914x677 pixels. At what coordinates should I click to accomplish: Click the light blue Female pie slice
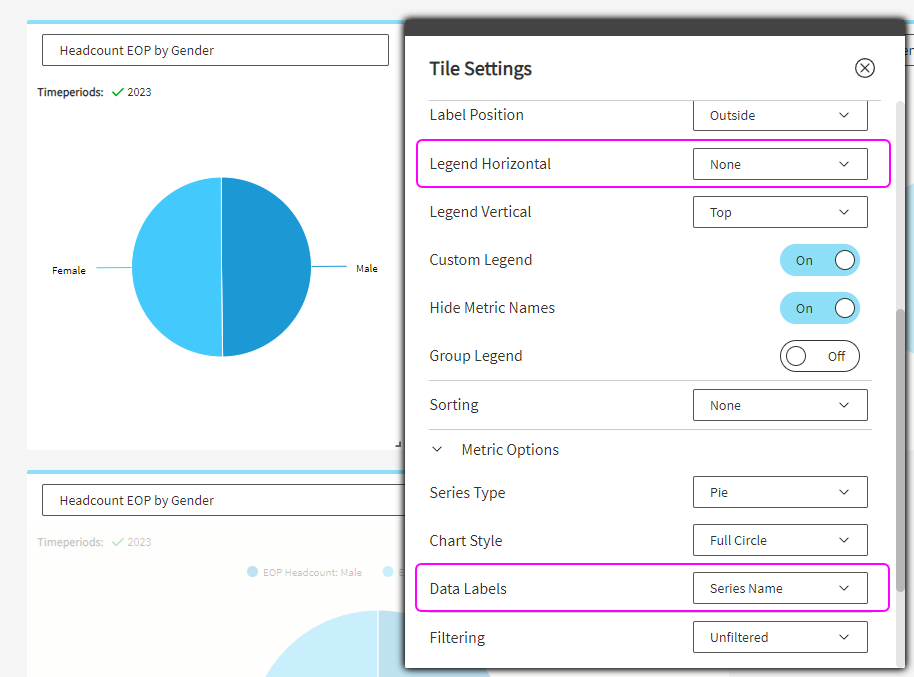(176, 266)
